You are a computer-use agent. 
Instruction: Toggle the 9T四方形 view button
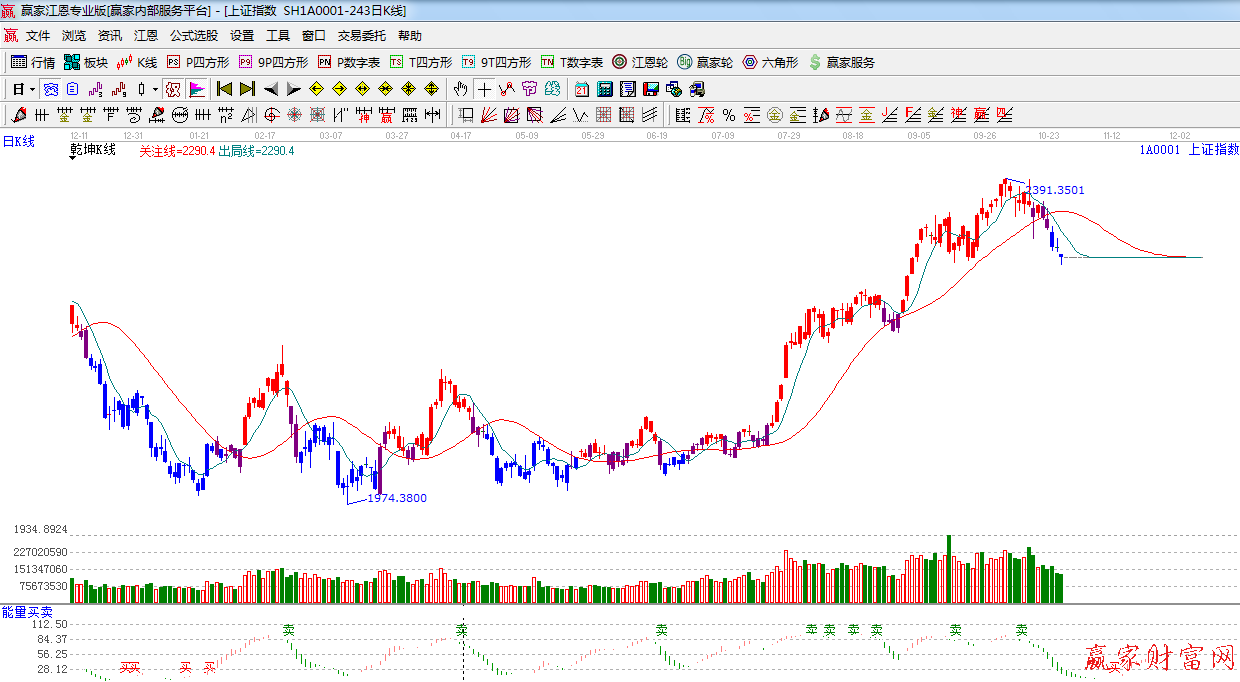[x=496, y=62]
